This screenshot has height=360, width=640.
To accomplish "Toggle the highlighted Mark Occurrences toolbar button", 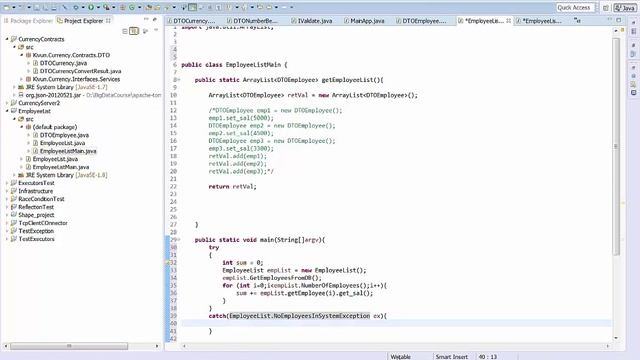I will point(192,7).
